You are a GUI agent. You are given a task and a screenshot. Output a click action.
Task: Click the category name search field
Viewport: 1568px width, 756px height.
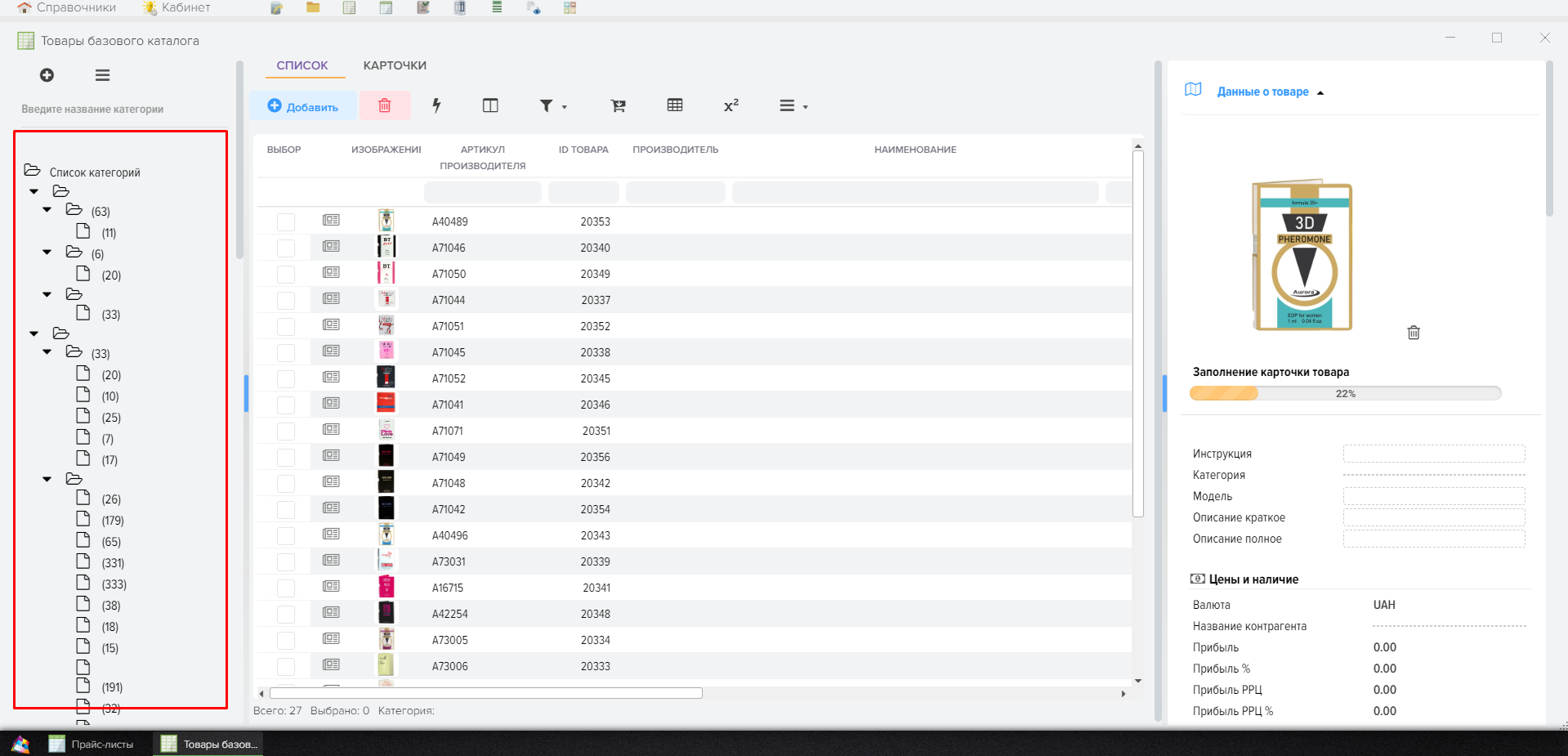120,109
